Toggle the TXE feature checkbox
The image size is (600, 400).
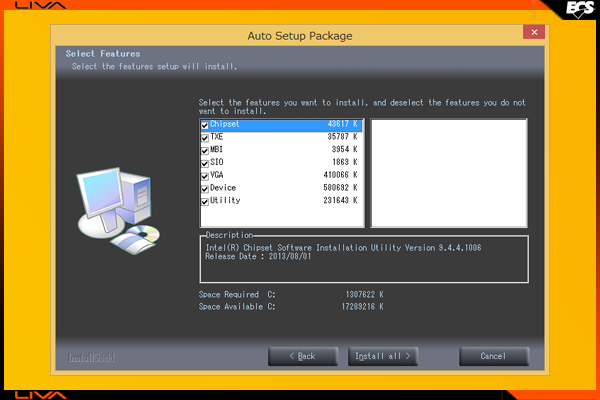click(x=205, y=138)
